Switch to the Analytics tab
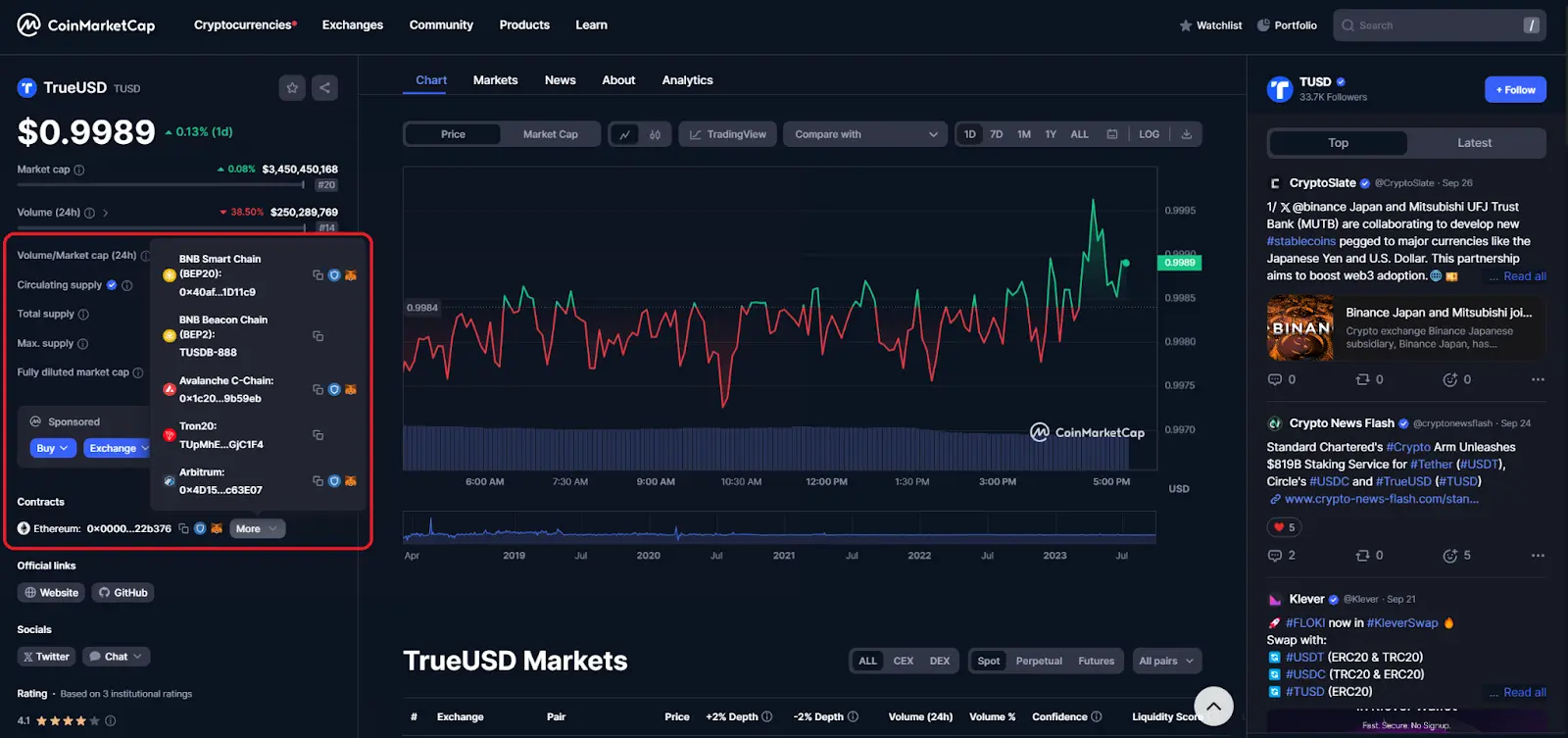The height and width of the screenshot is (738, 1568). [687, 80]
